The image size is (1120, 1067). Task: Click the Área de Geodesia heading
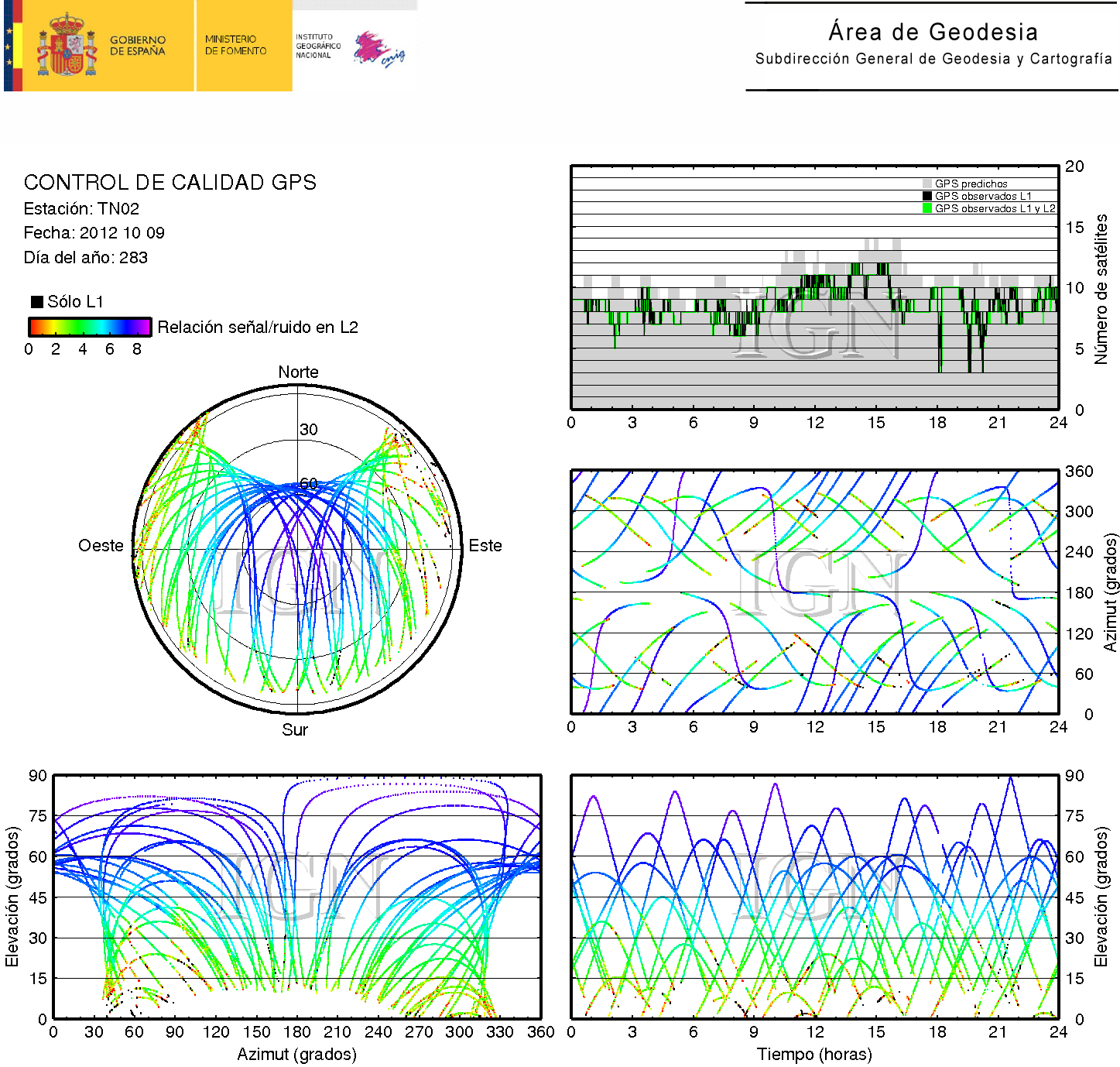tap(933, 33)
